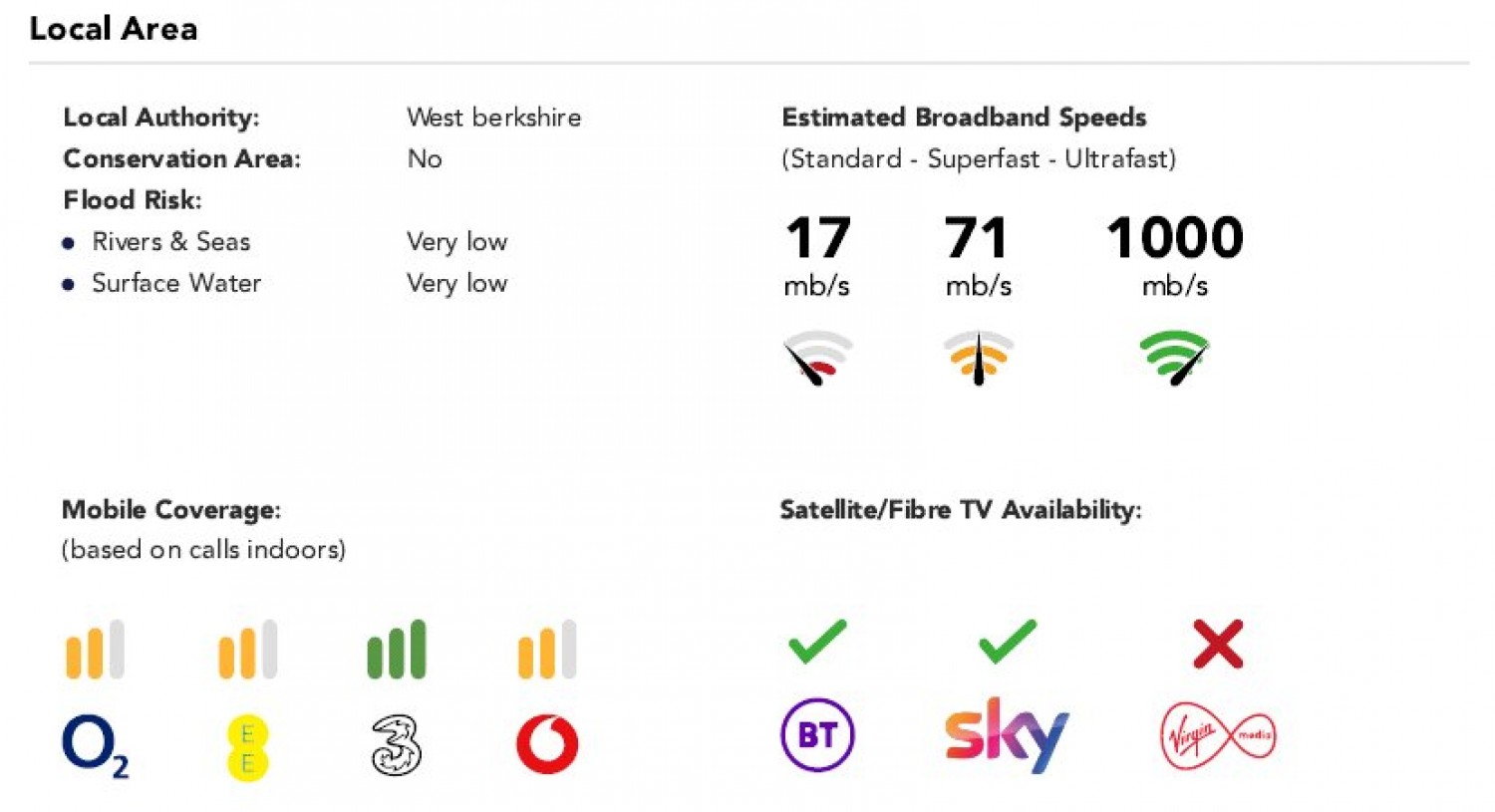The height and width of the screenshot is (812, 1495).
Task: Click the Sky logo
Action: point(1007,734)
